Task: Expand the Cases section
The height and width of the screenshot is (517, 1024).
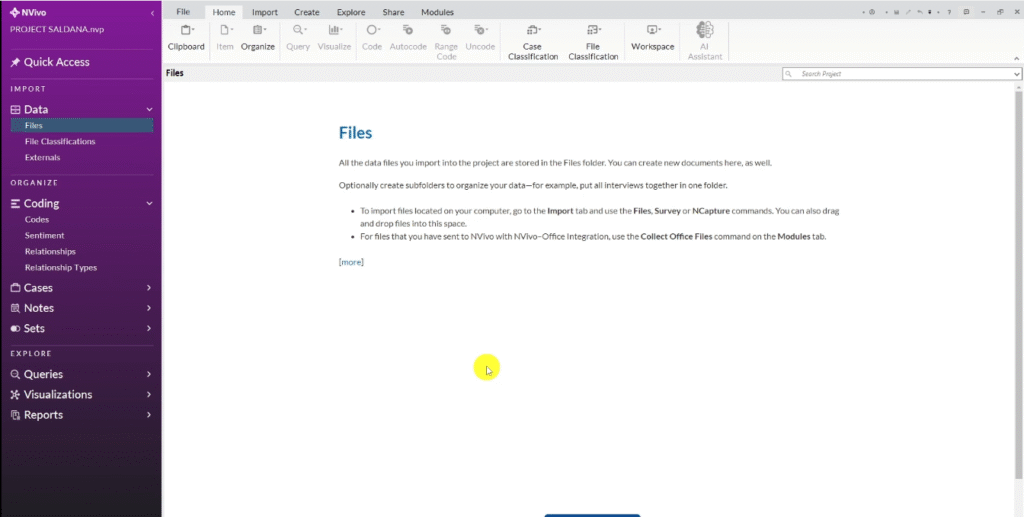Action: pos(149,288)
